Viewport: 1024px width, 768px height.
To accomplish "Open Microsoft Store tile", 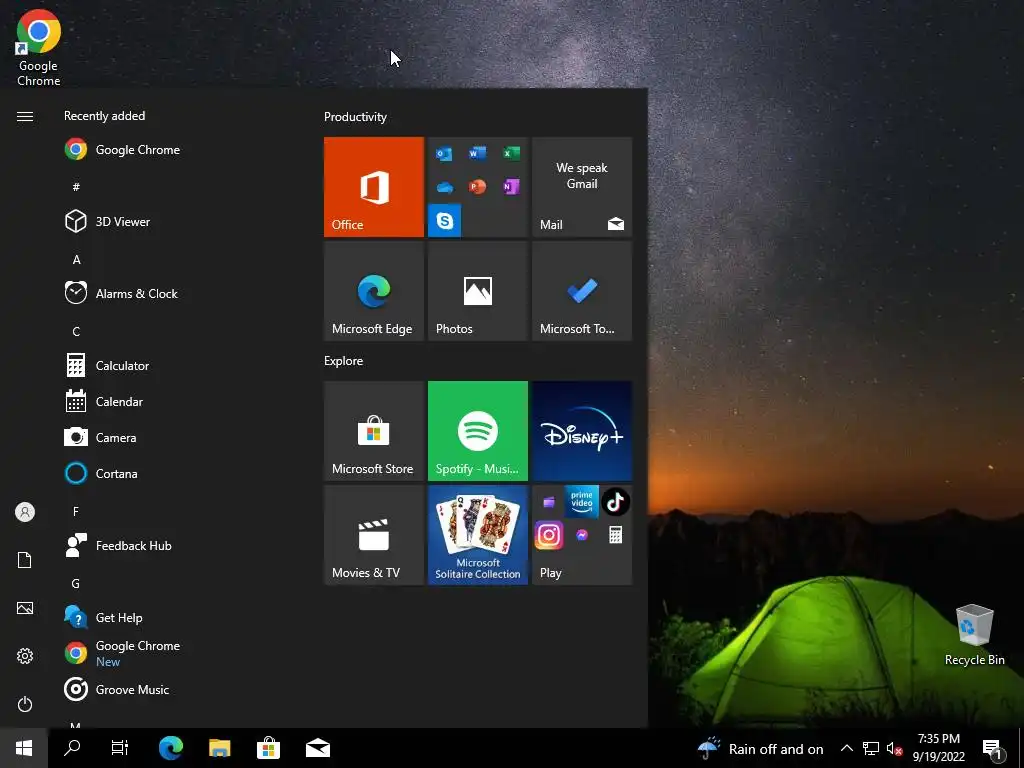I will [374, 431].
